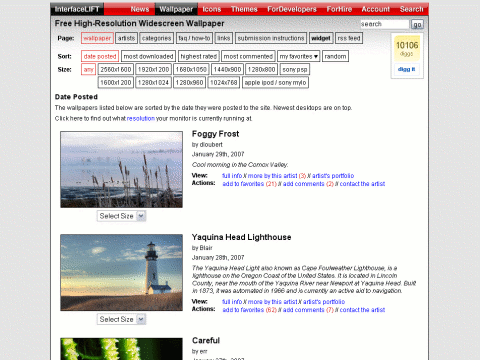
Task: Filter by 1280x1024 size
Action: point(153,82)
